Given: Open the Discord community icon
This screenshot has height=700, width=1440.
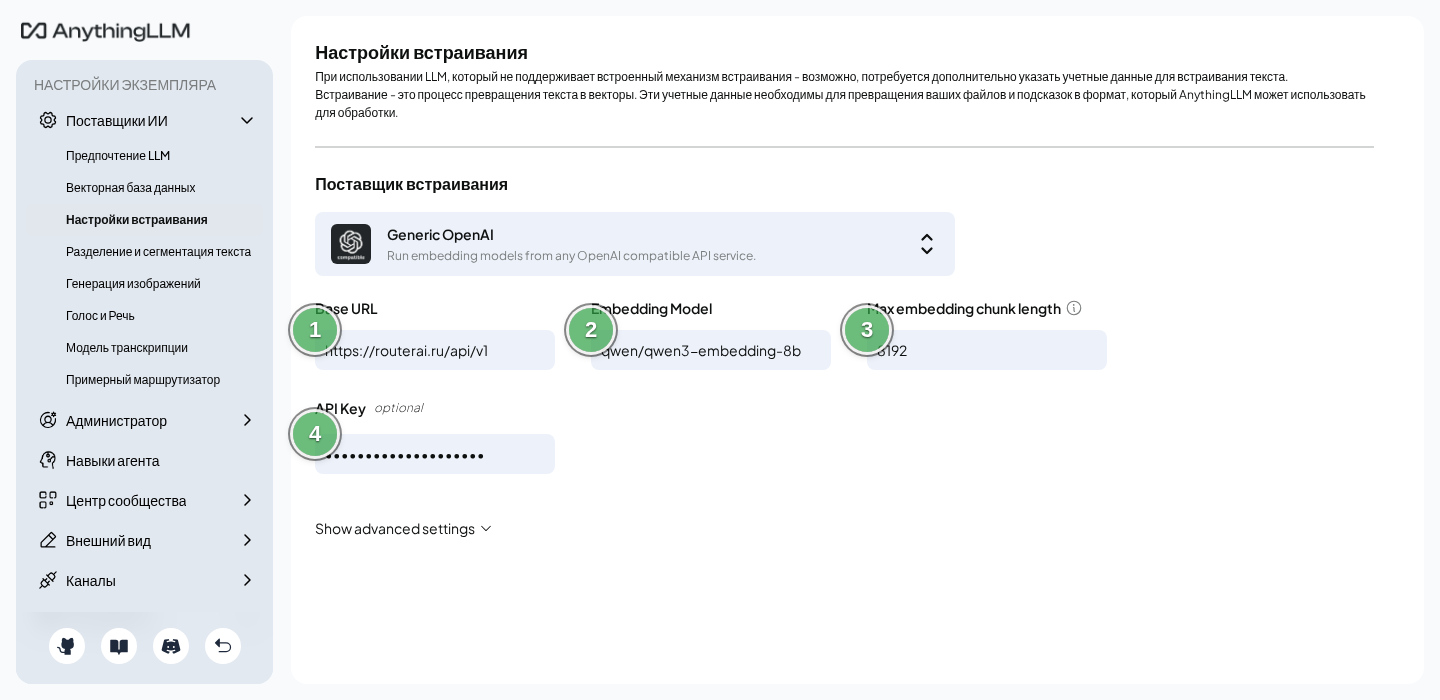Looking at the screenshot, I should click(x=171, y=646).
